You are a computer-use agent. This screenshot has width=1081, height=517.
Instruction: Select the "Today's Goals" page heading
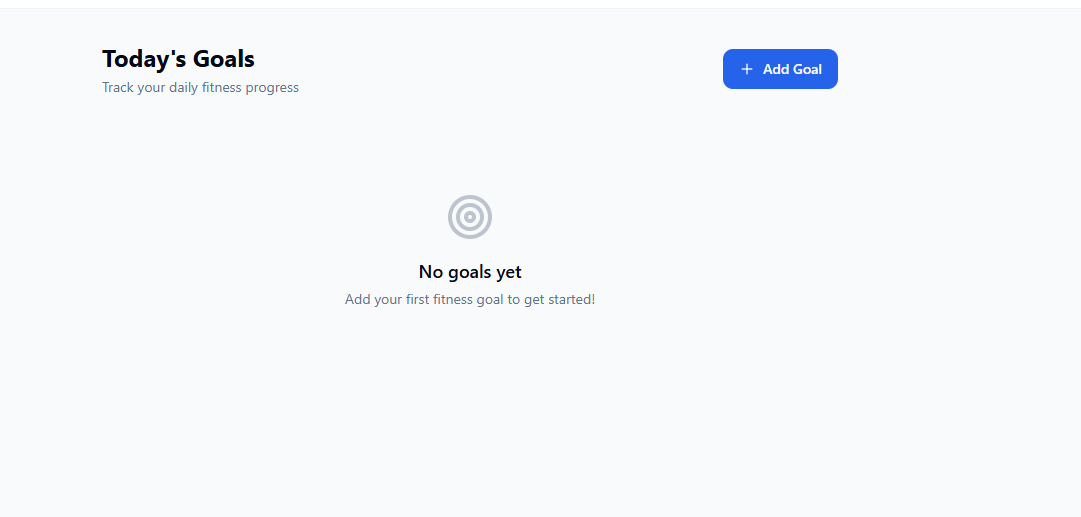click(x=178, y=59)
